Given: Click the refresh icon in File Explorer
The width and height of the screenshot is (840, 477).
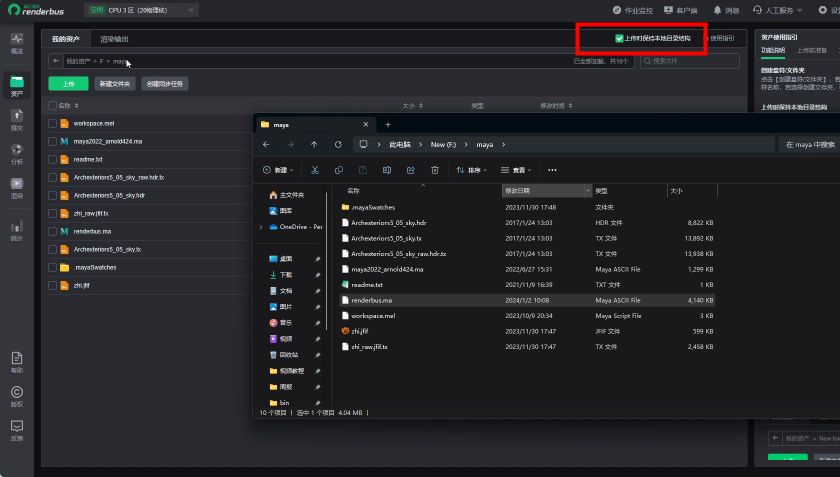Looking at the screenshot, I should (338, 144).
